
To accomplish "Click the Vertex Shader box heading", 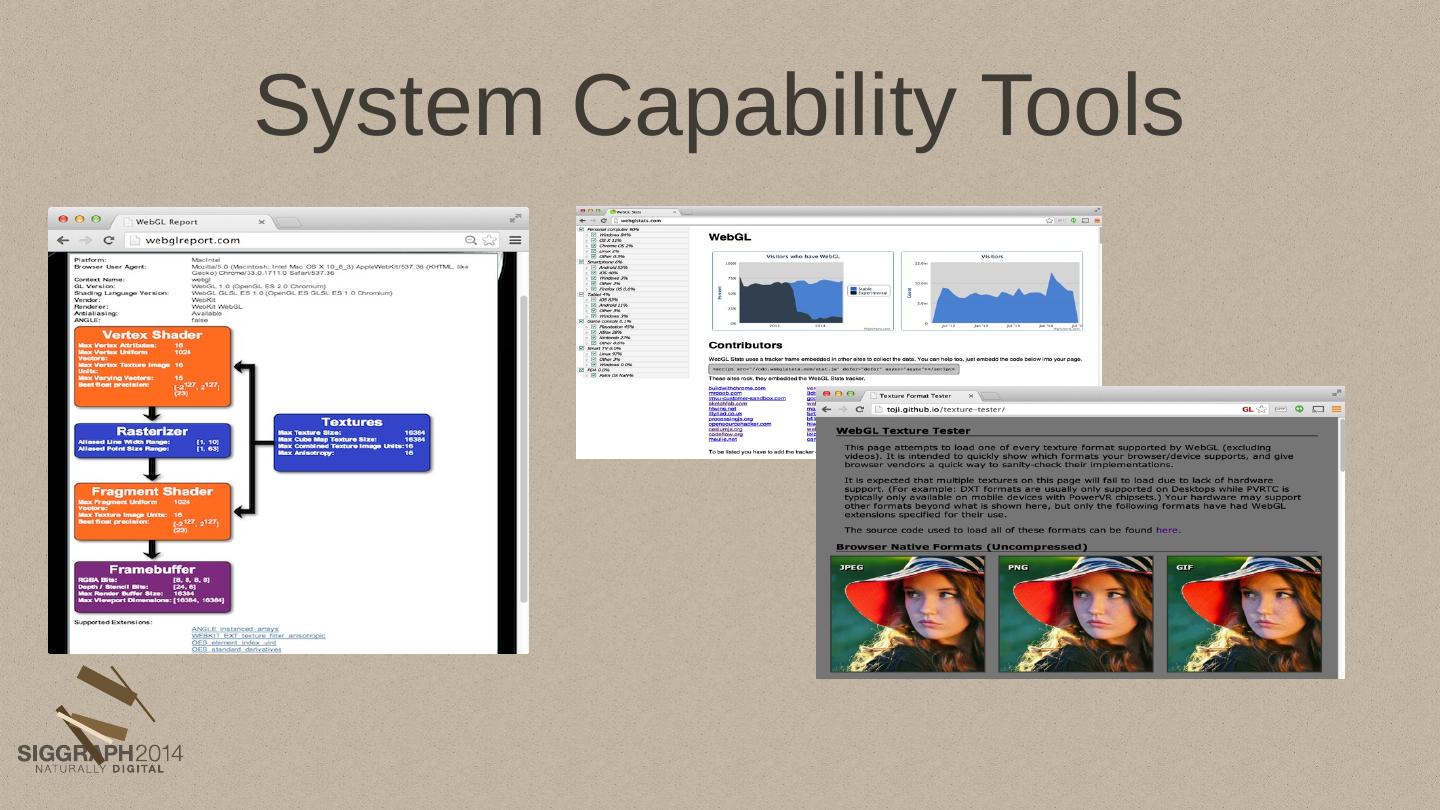I will [152, 335].
